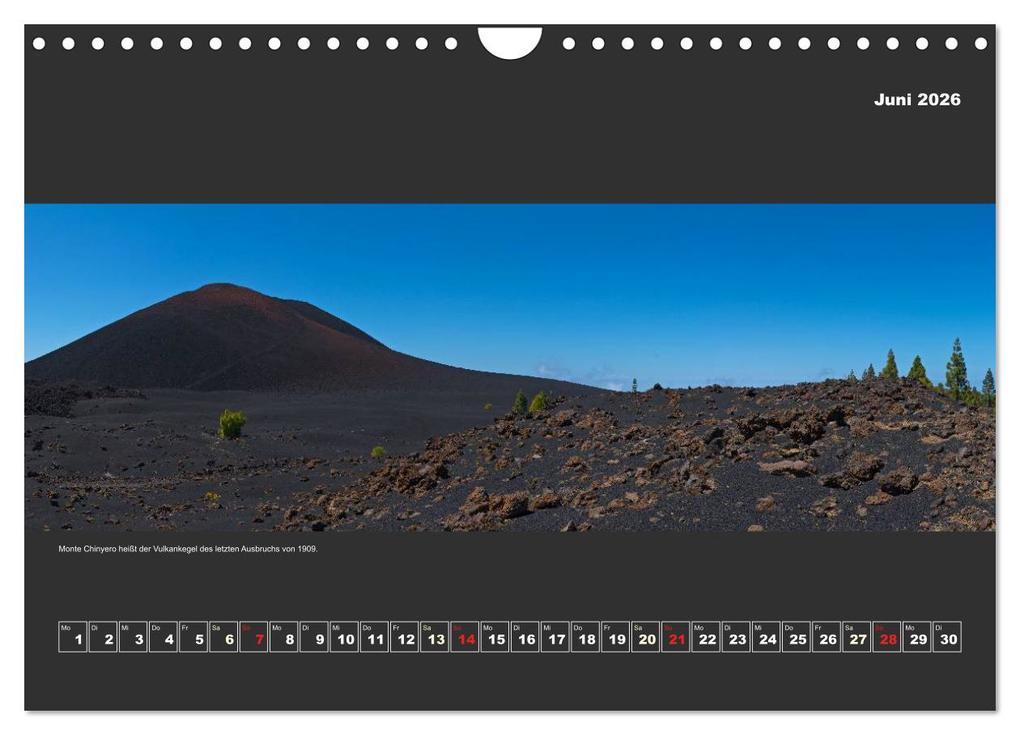The width and height of the screenshot is (1020, 735).
Task: Select date 10 in the calendar strip
Action: point(343,636)
